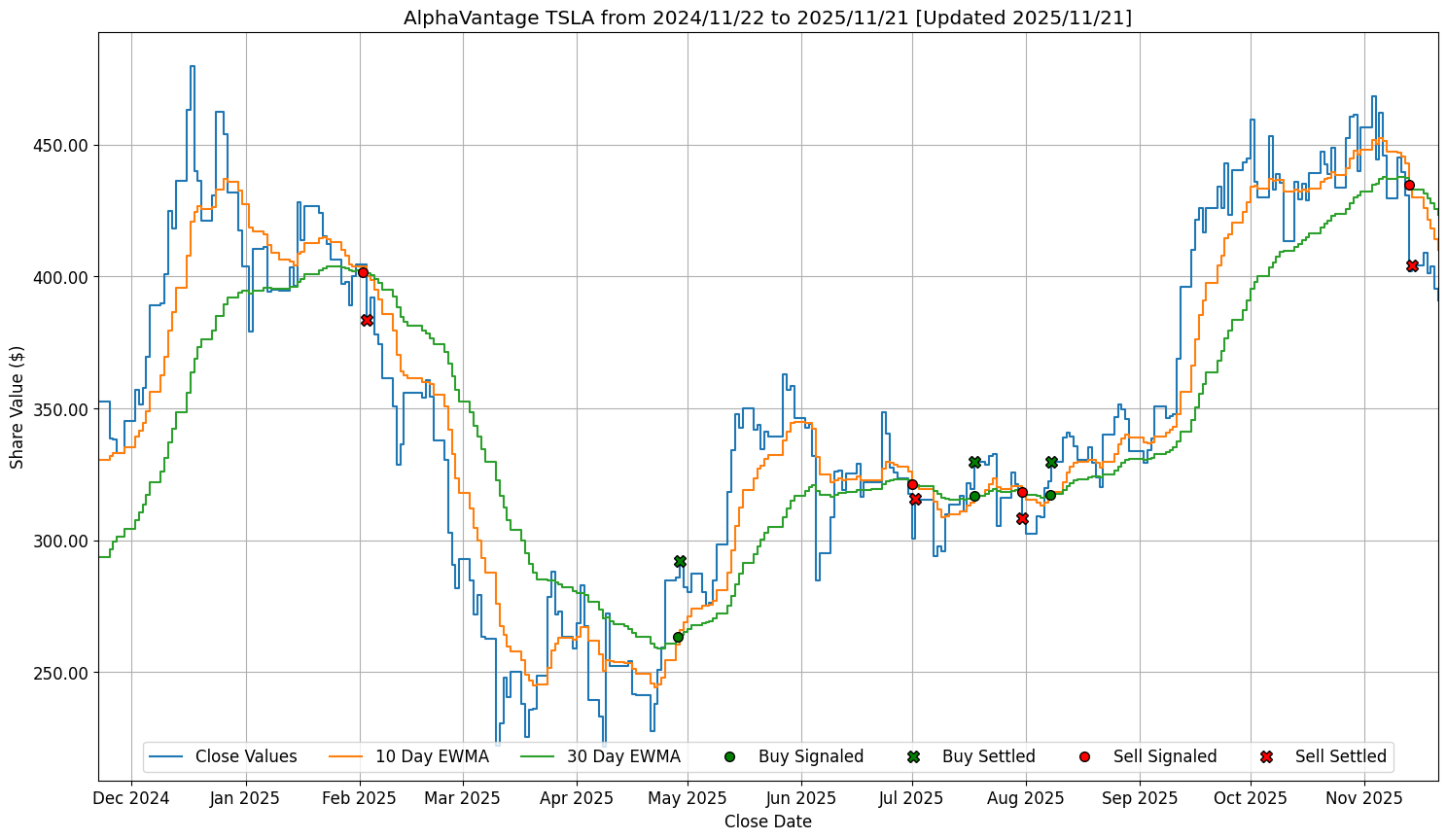The image size is (1447, 840).
Task: Click the orange 10 Day EWMA legend swatch
Action: point(347,756)
